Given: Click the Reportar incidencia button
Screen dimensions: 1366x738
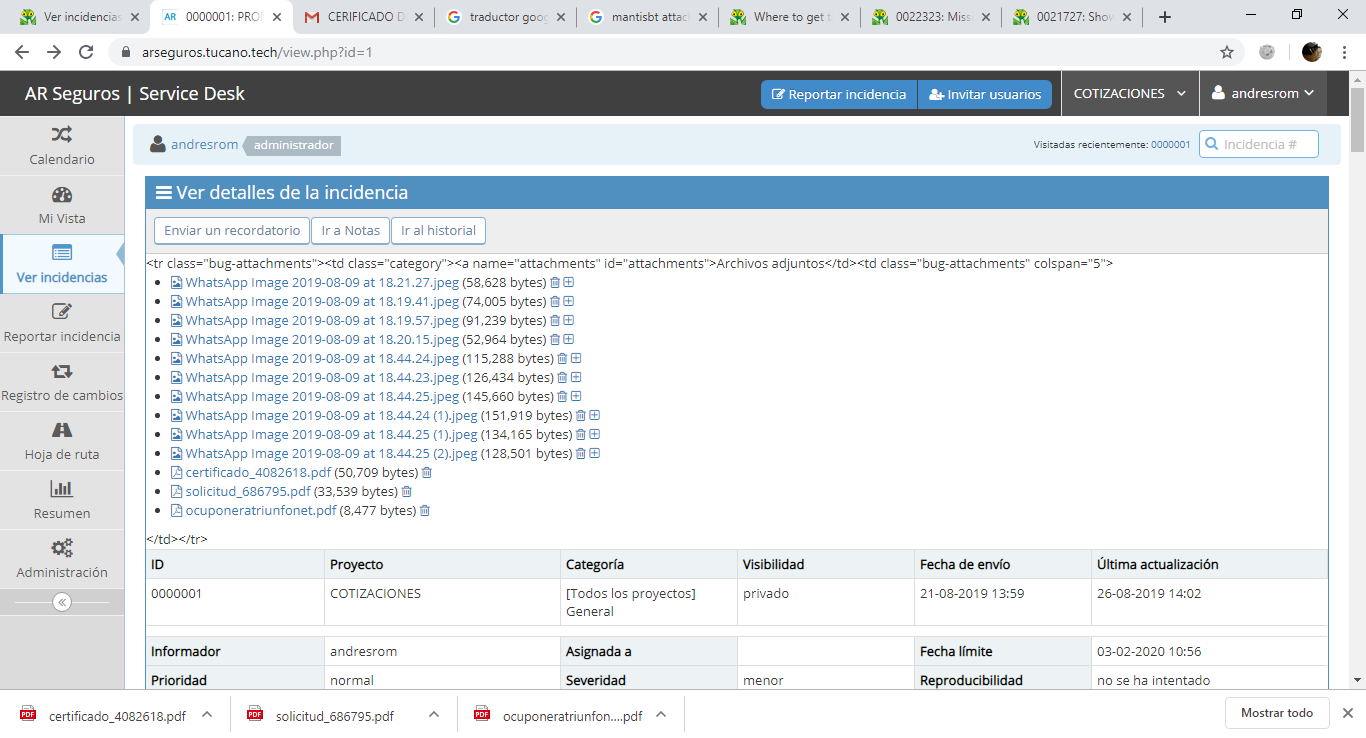Looking at the screenshot, I should tap(839, 94).
